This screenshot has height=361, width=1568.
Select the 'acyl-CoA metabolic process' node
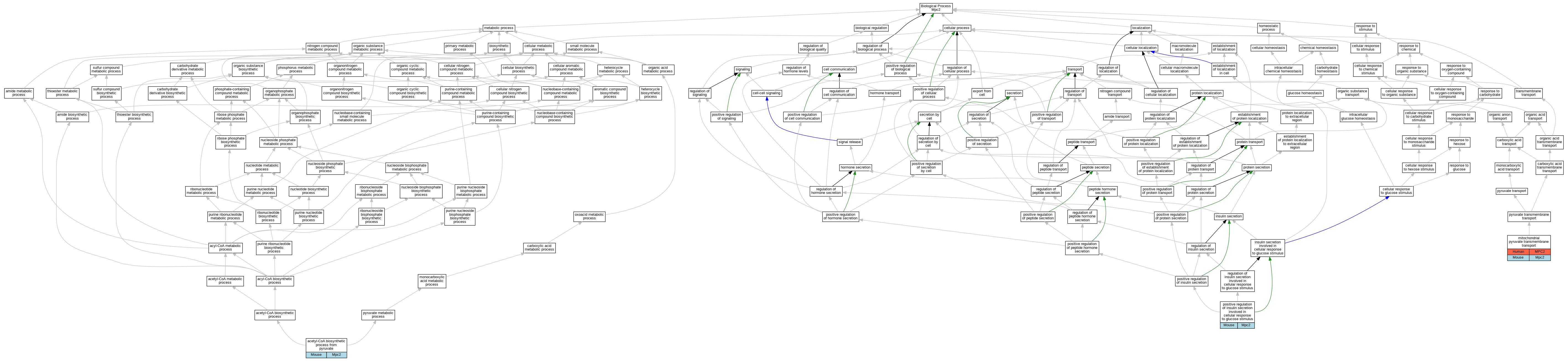225,247
